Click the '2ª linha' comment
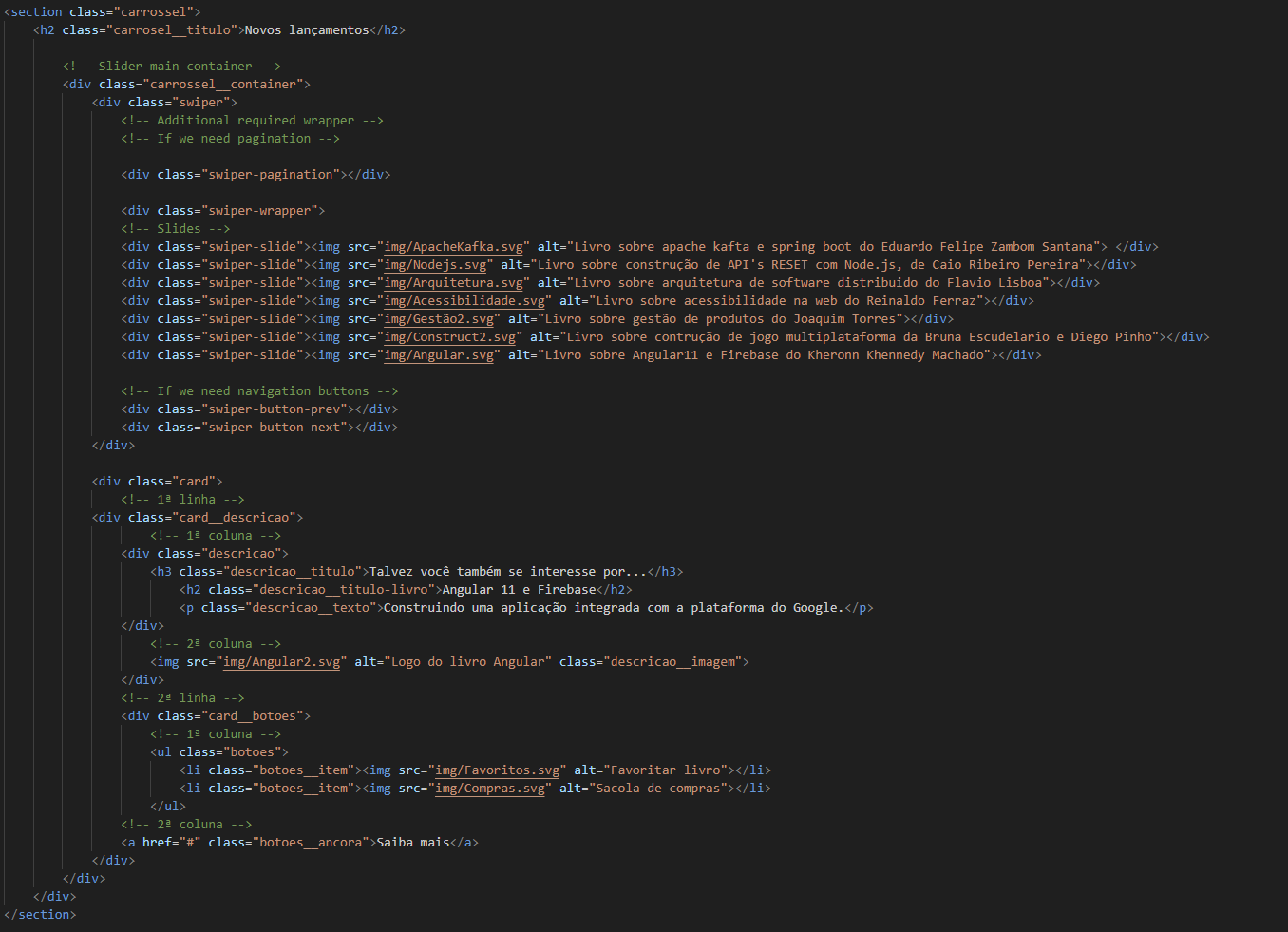The height and width of the screenshot is (932, 1288). (x=183, y=698)
